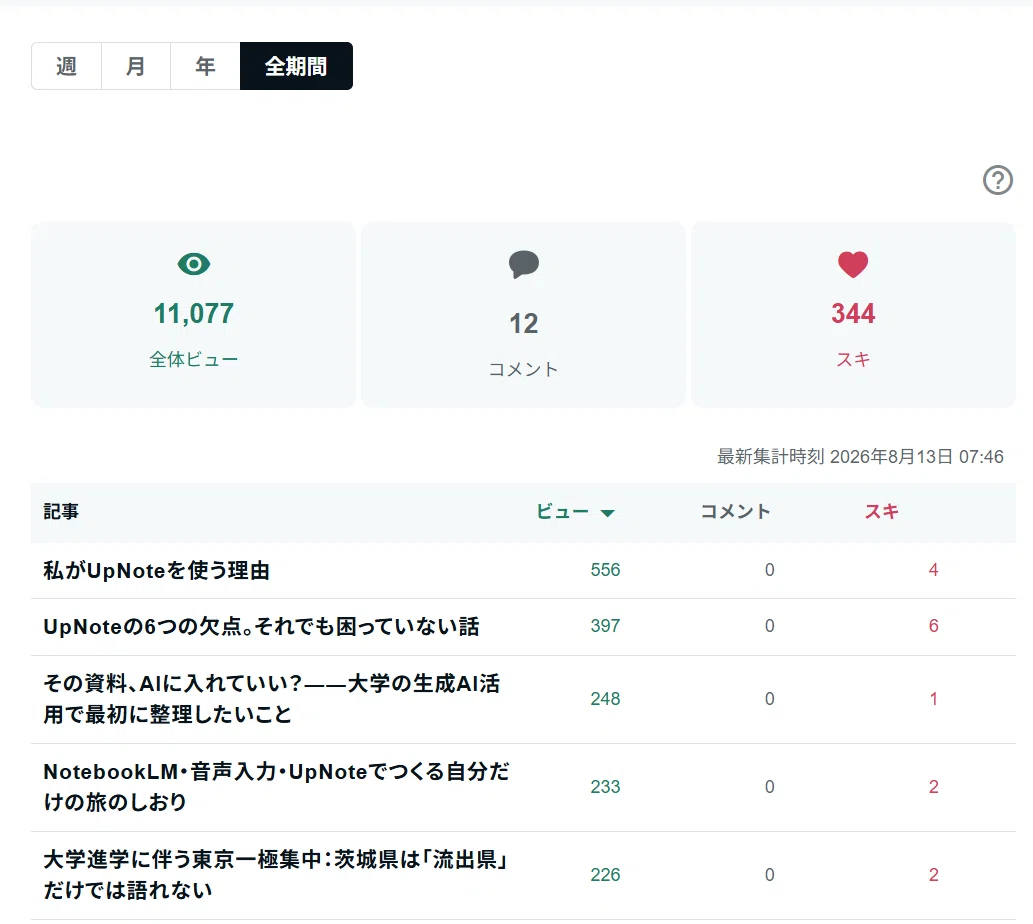Open article UpNoteの6つの欠点
Image resolution: width=1033 pixels, height=924 pixels.
[261, 626]
